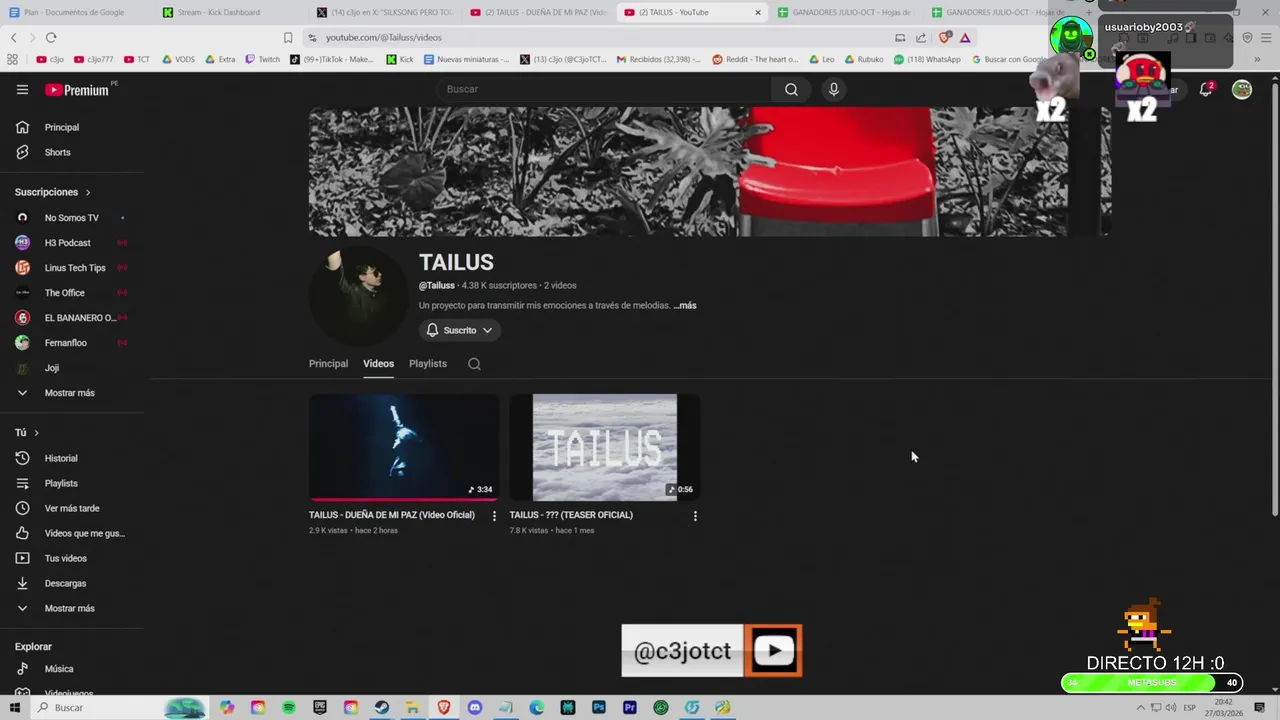Open Twitch bookmark in bookmarks bar
The height and width of the screenshot is (720, 1280).
[x=263, y=59]
